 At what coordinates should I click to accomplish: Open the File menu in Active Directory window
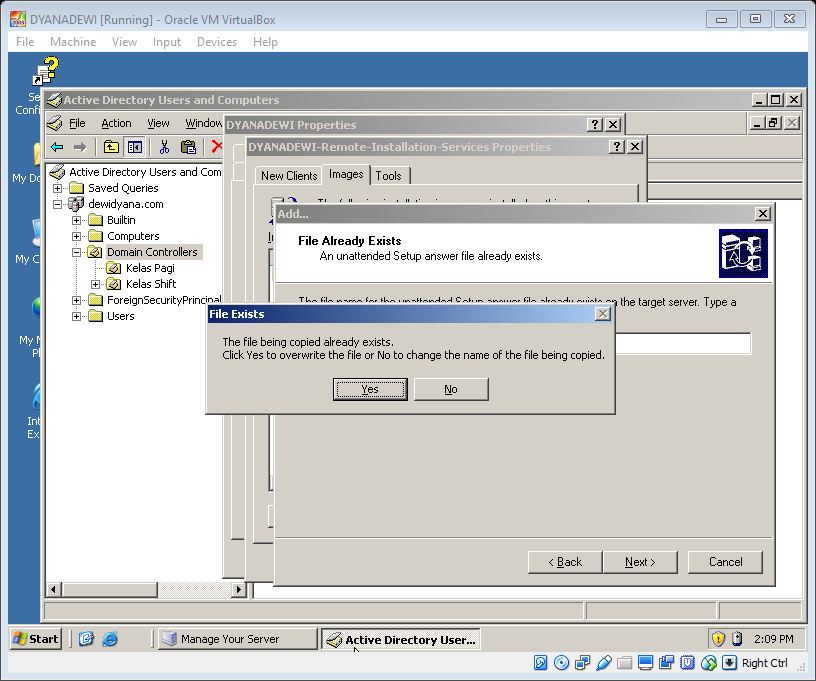tap(77, 123)
